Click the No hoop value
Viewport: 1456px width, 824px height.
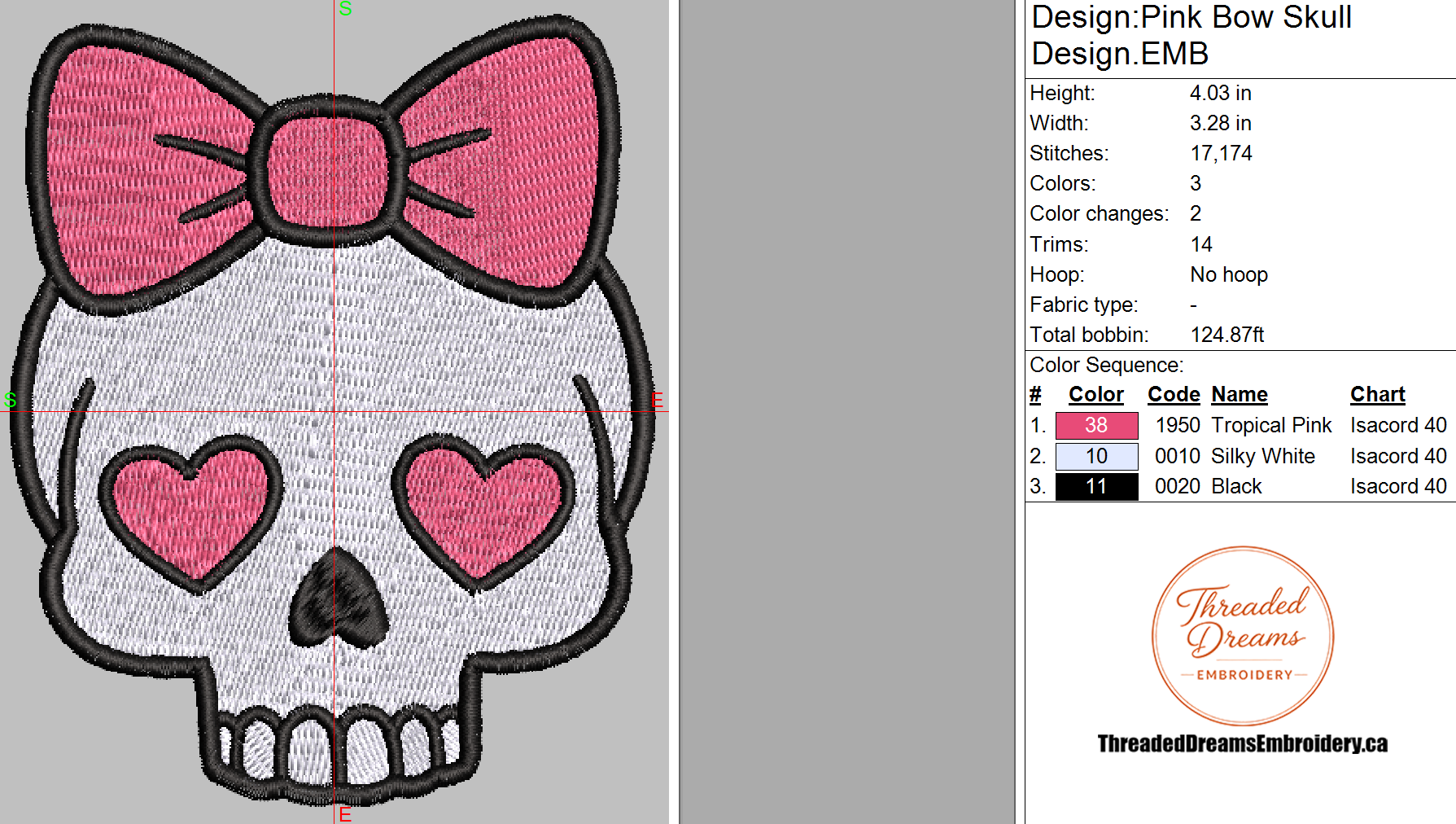1229,274
